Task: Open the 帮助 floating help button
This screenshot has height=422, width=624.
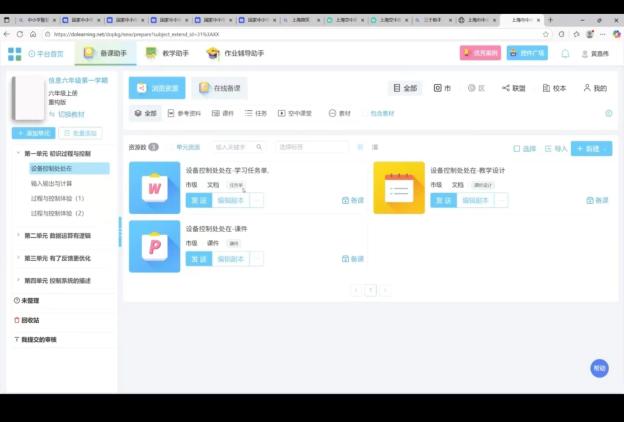Action: coord(599,368)
